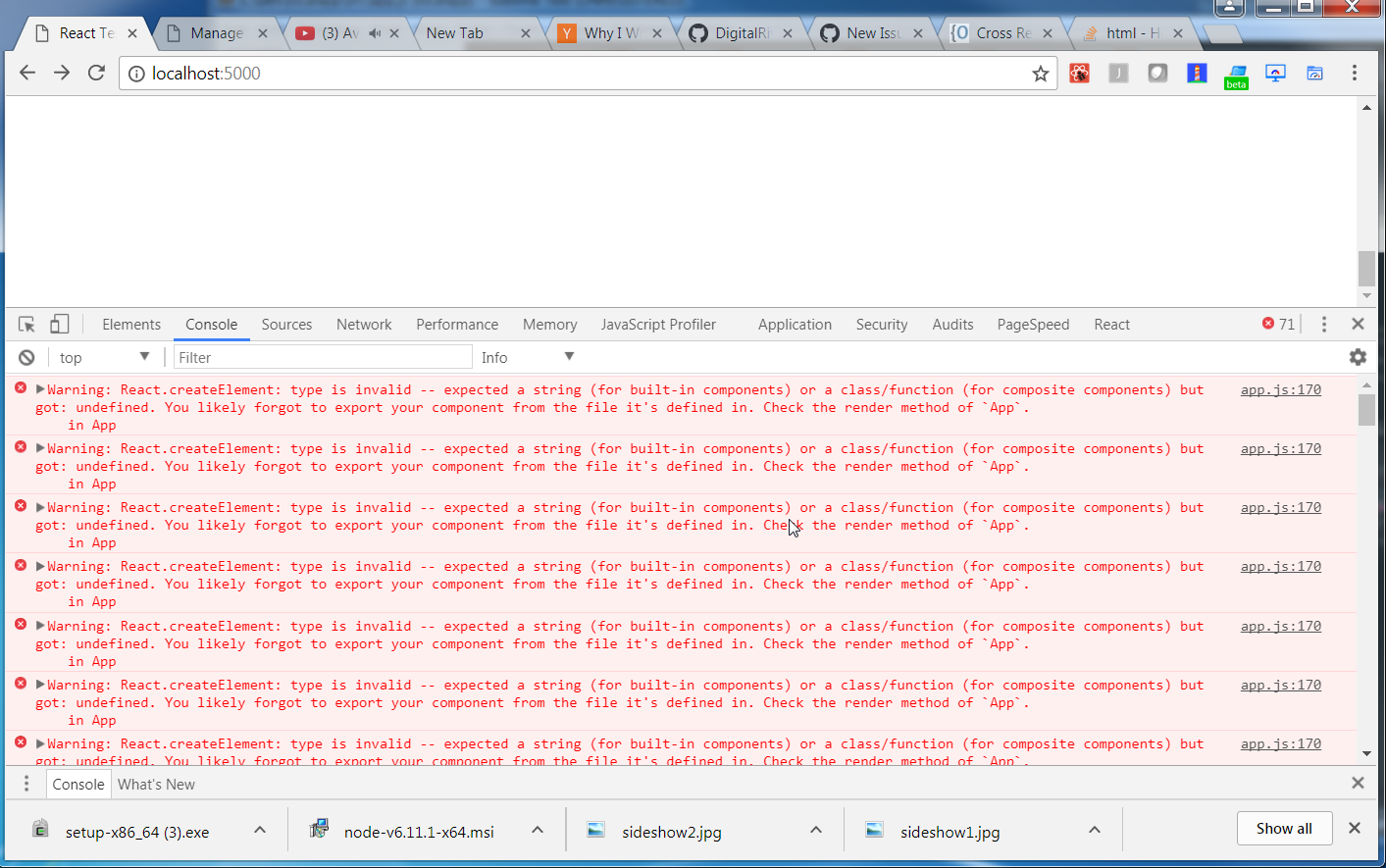Open the React Developer Tools extension icon
Viewport: 1386px width, 868px height.
pyautogui.click(x=1079, y=73)
